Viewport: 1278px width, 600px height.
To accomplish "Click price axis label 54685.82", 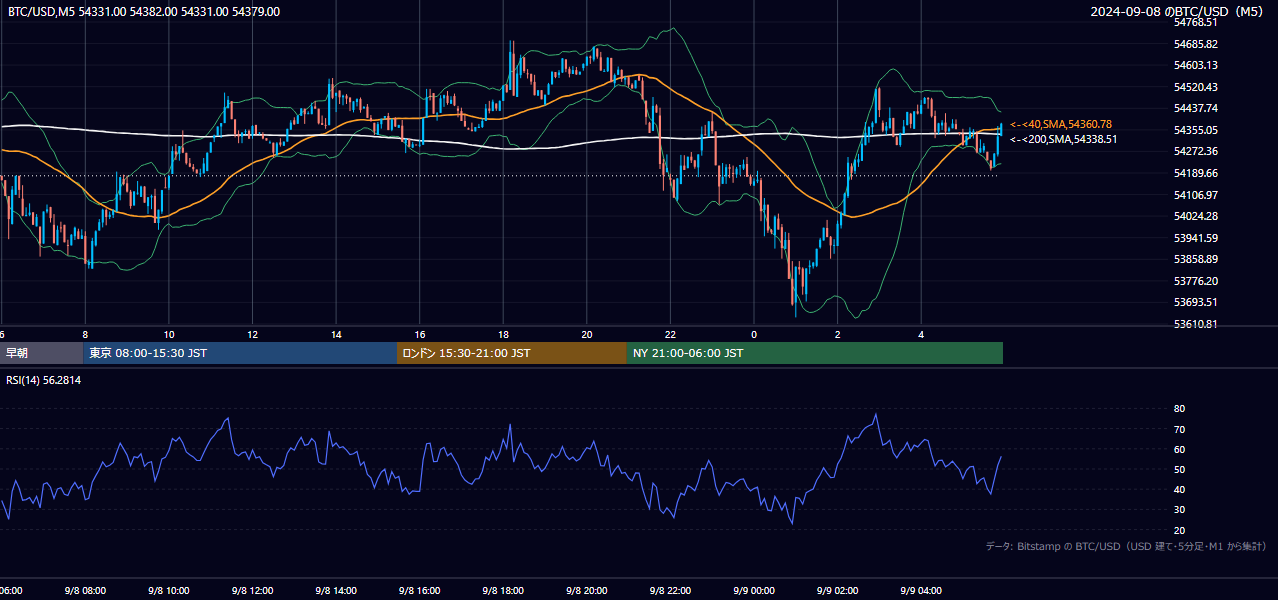I will tap(1196, 44).
